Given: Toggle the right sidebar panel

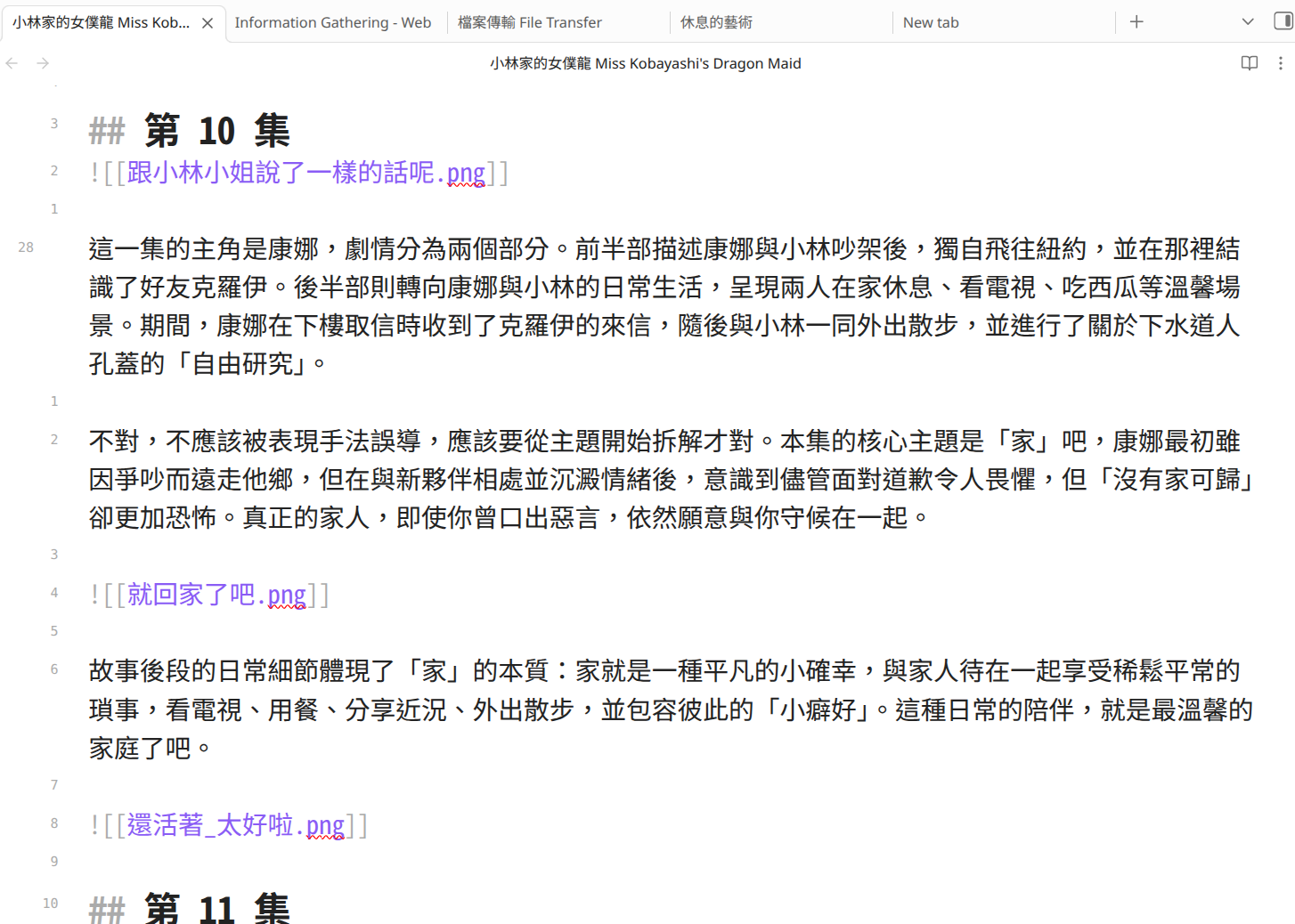Looking at the screenshot, I should pyautogui.click(x=1283, y=22).
